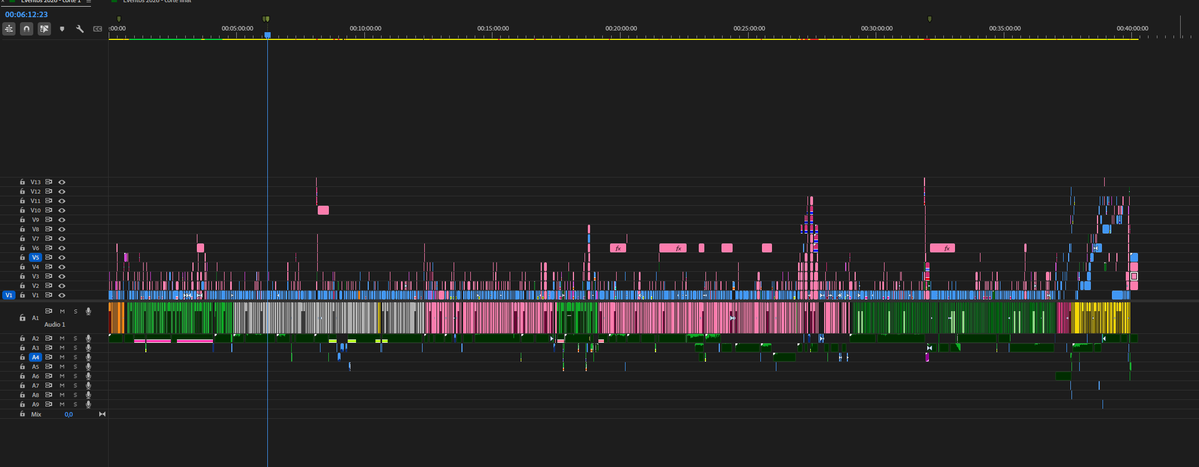Viewport: 1199px width, 467px height.
Task: Solo audio track A5
Action: coord(75,367)
